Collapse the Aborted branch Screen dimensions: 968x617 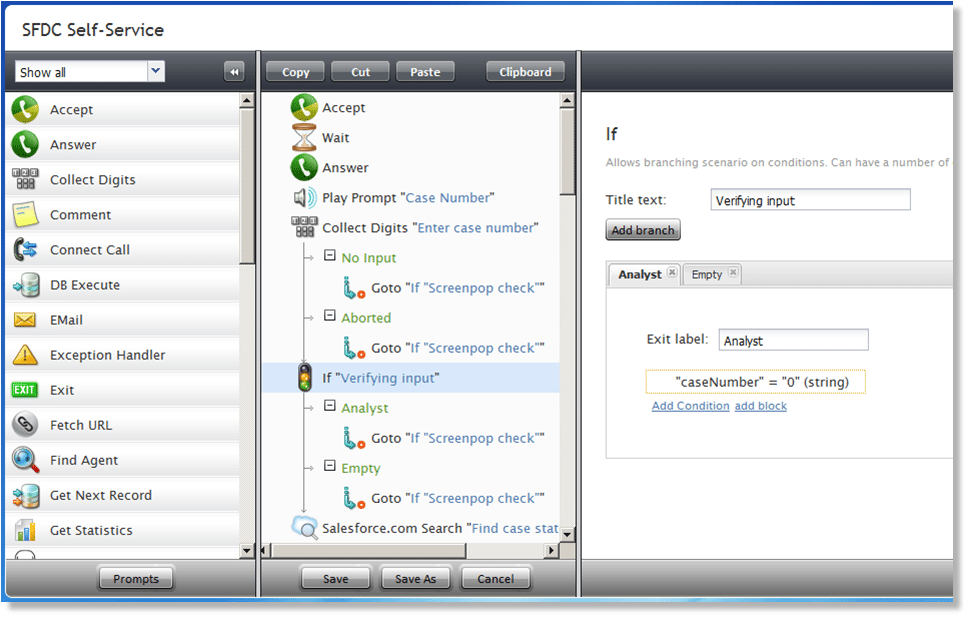[x=330, y=316]
